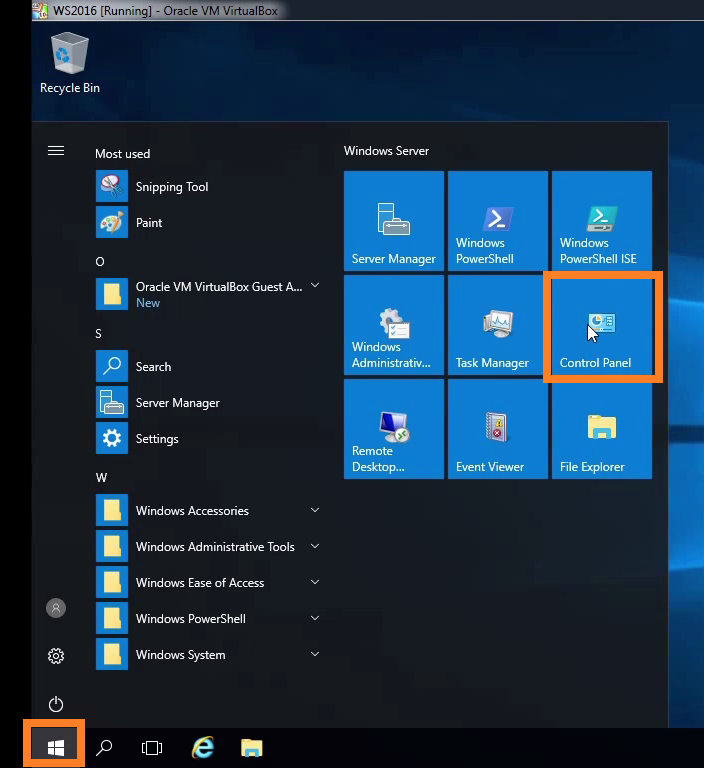704x768 pixels.
Task: Click the Power button in Start
Action: [x=56, y=704]
